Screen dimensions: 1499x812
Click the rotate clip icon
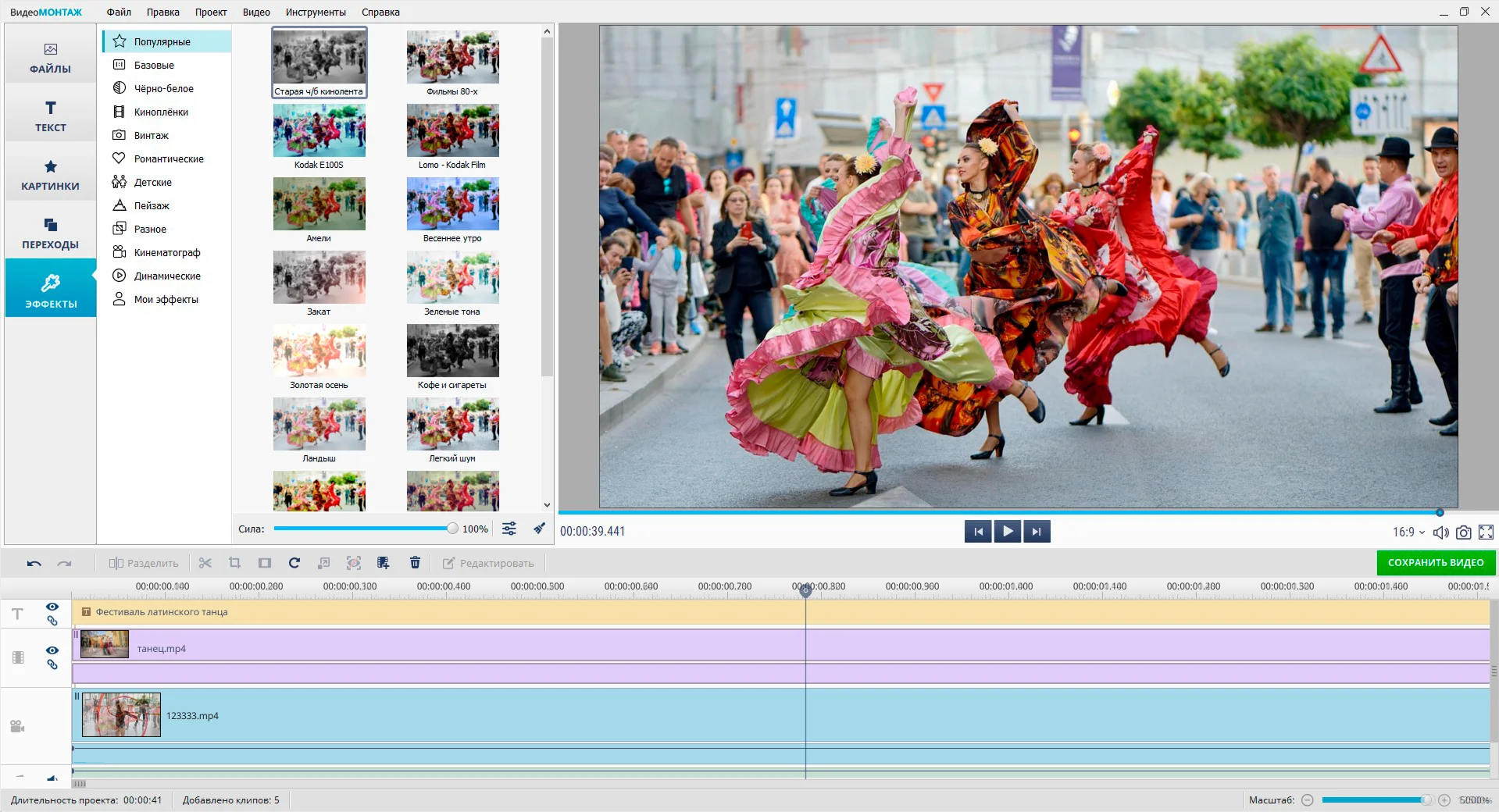coord(294,563)
